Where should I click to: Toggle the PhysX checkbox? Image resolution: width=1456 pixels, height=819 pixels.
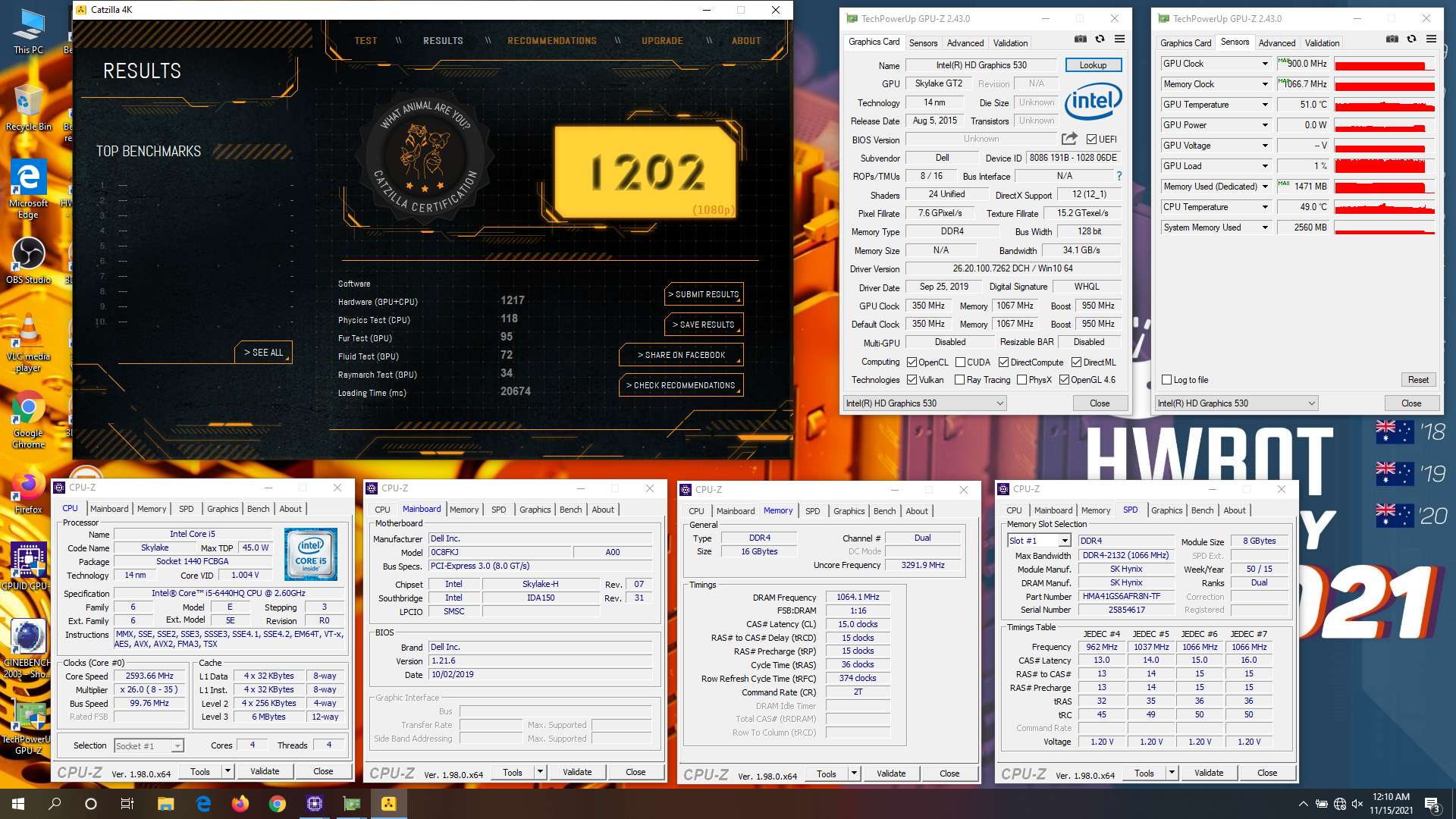point(1022,380)
